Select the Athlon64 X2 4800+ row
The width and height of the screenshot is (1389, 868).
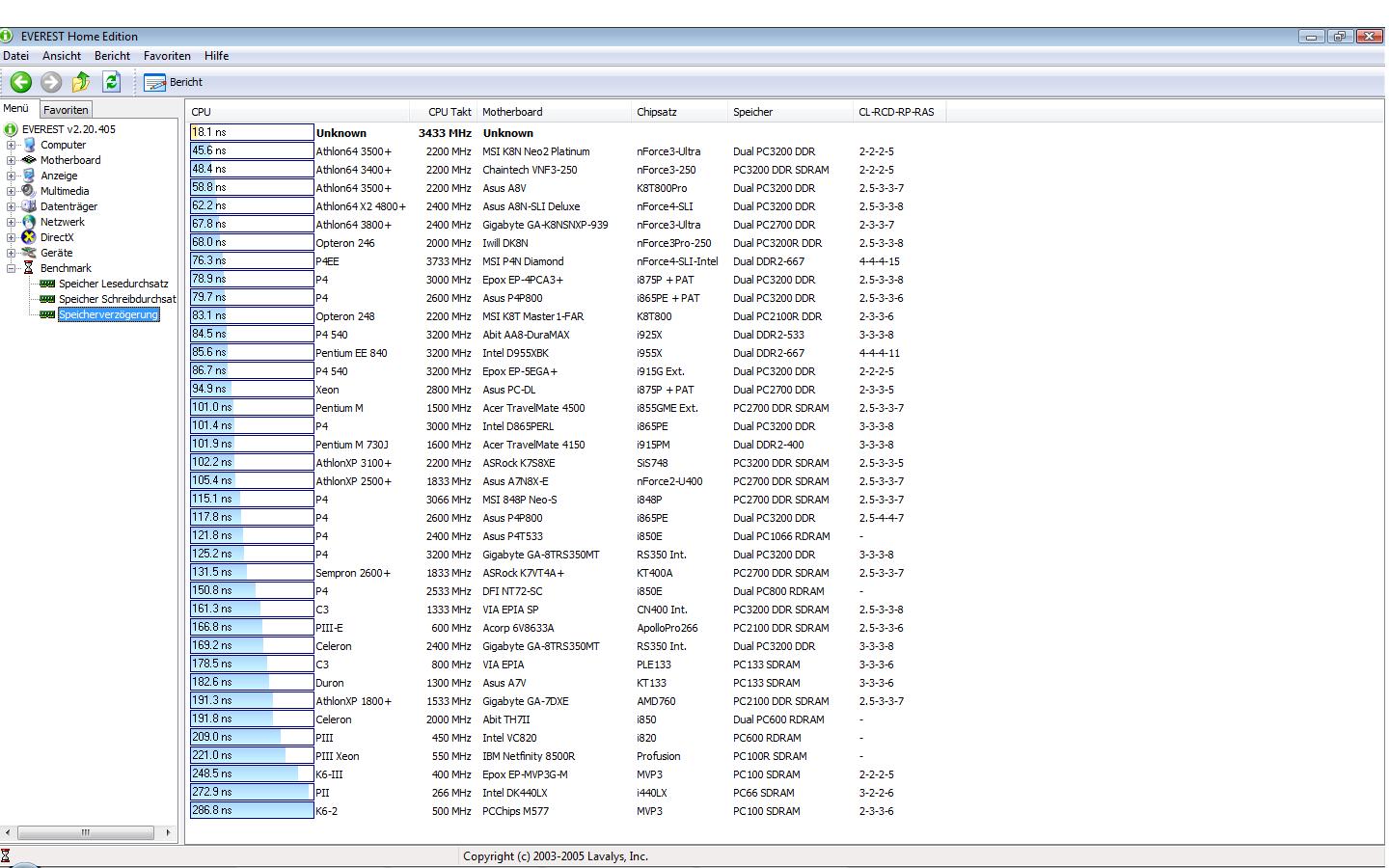[569, 205]
